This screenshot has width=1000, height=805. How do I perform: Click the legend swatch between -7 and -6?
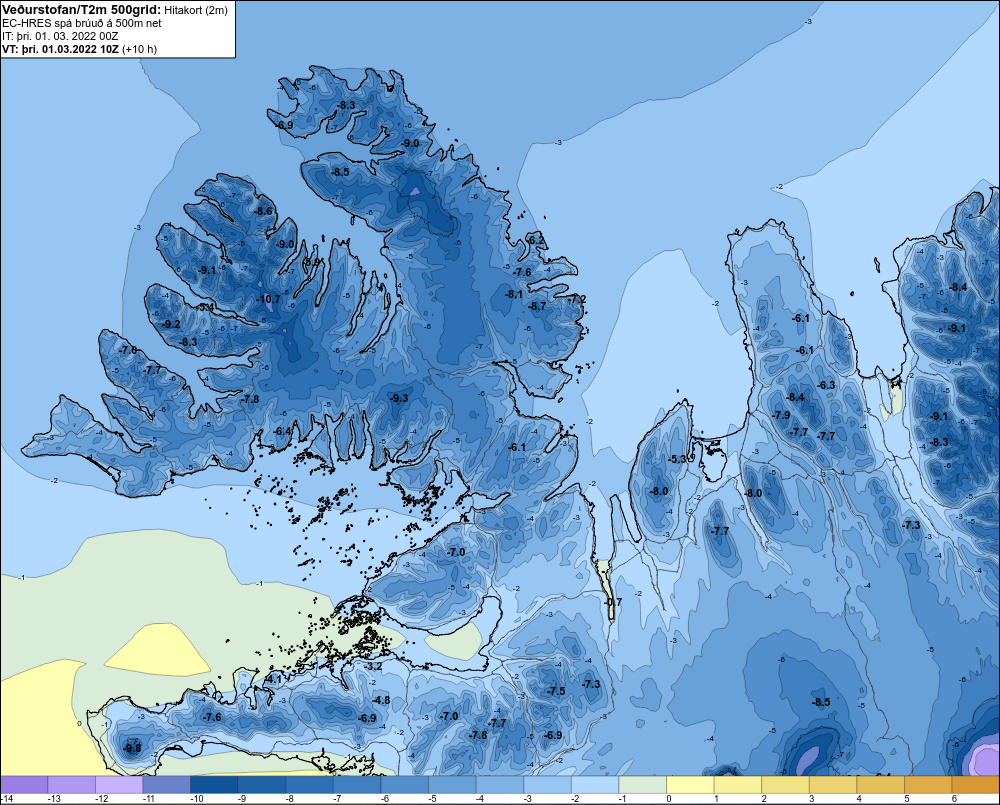click(x=357, y=785)
